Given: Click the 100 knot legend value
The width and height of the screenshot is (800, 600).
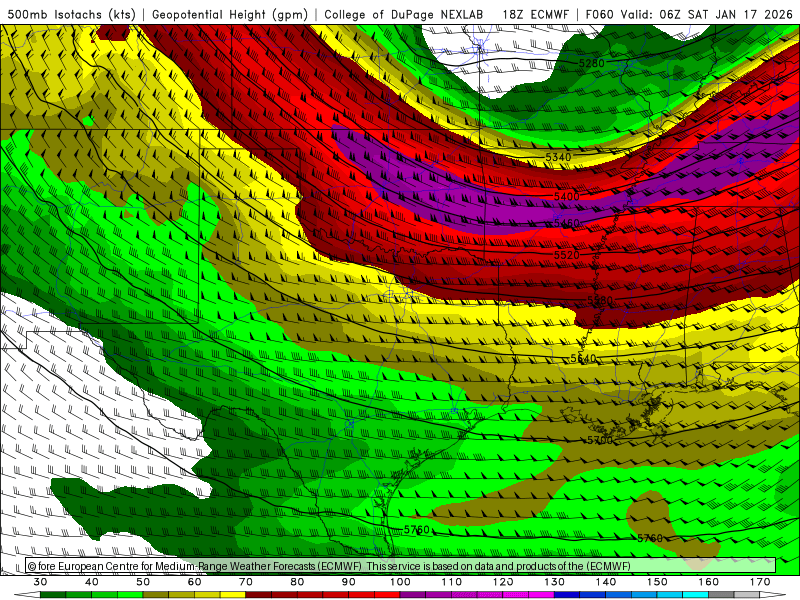Looking at the screenshot, I should (x=400, y=582).
